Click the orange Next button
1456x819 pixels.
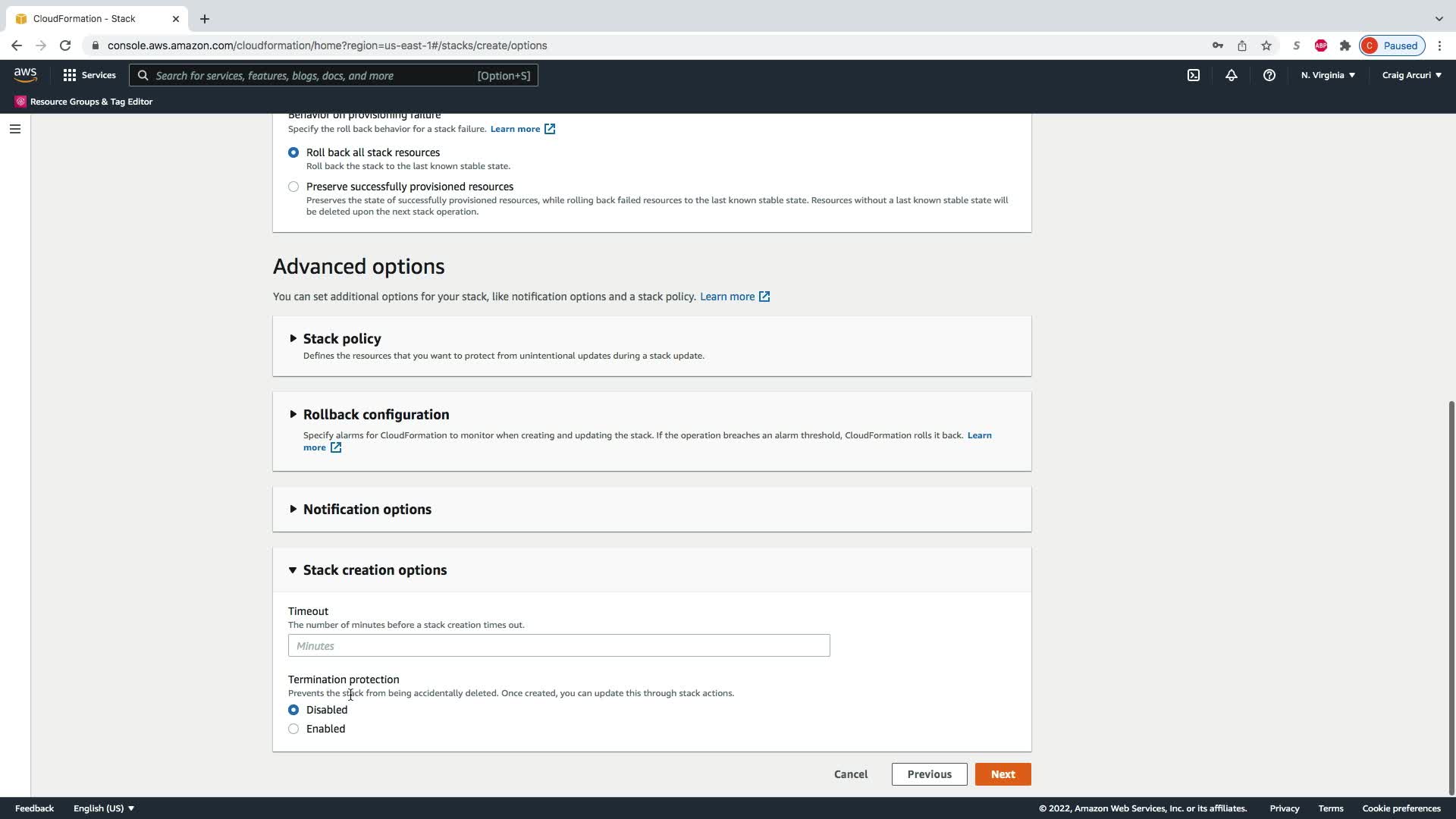point(1003,774)
